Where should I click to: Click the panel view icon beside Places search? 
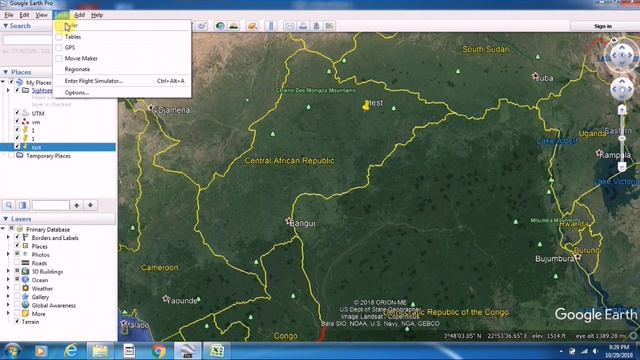(x=22, y=205)
